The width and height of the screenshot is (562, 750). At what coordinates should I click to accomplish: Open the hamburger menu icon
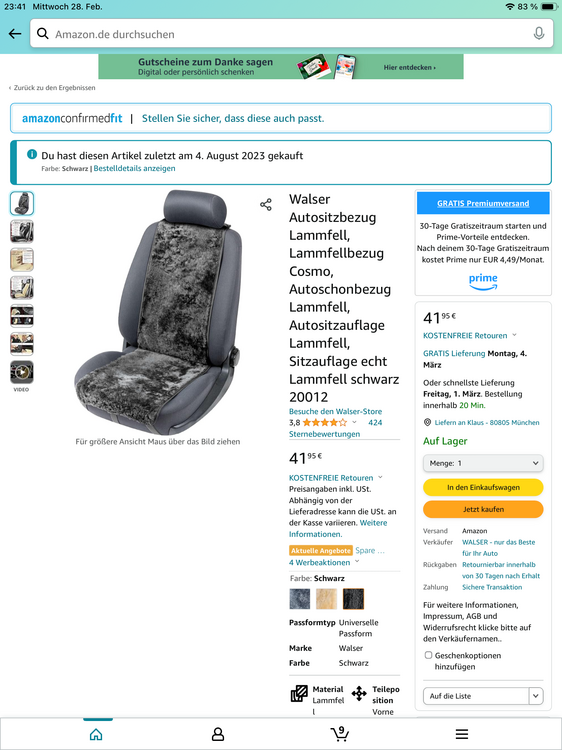coord(462,734)
